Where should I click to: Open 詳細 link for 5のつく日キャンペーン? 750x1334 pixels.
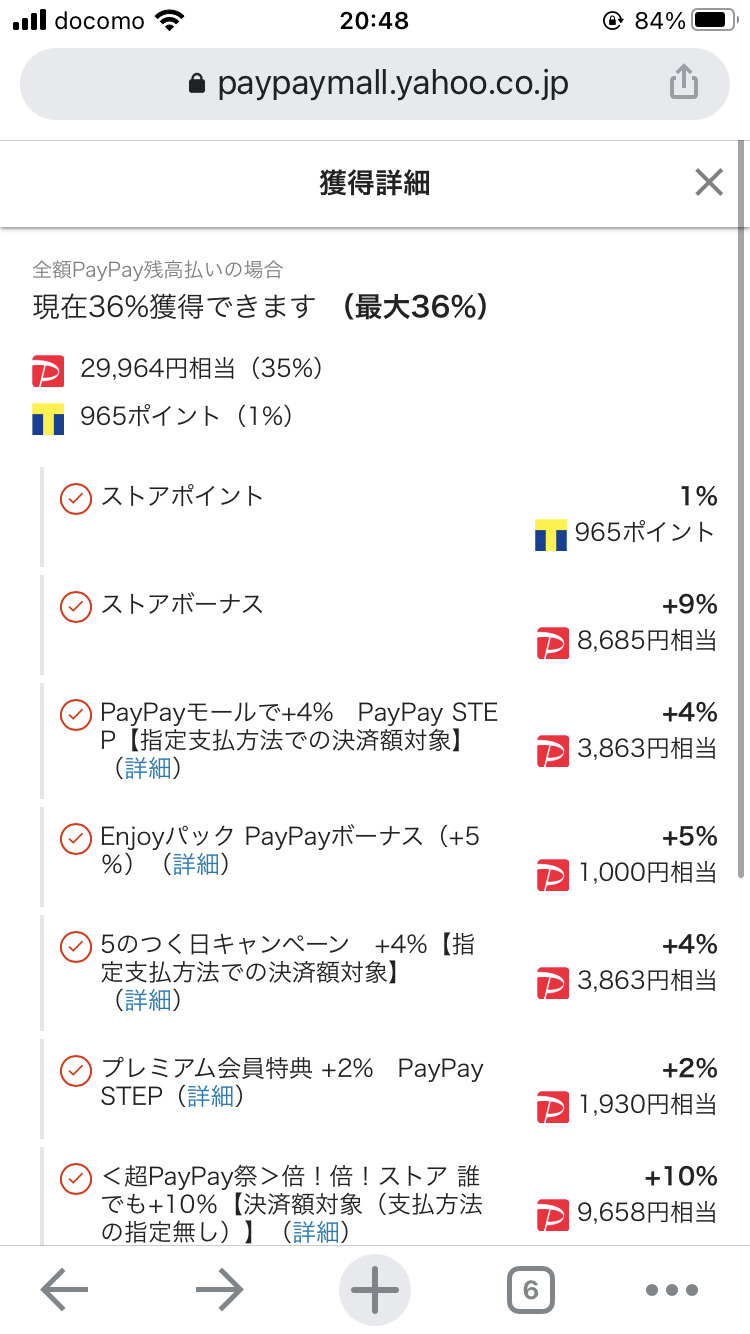point(148,1000)
